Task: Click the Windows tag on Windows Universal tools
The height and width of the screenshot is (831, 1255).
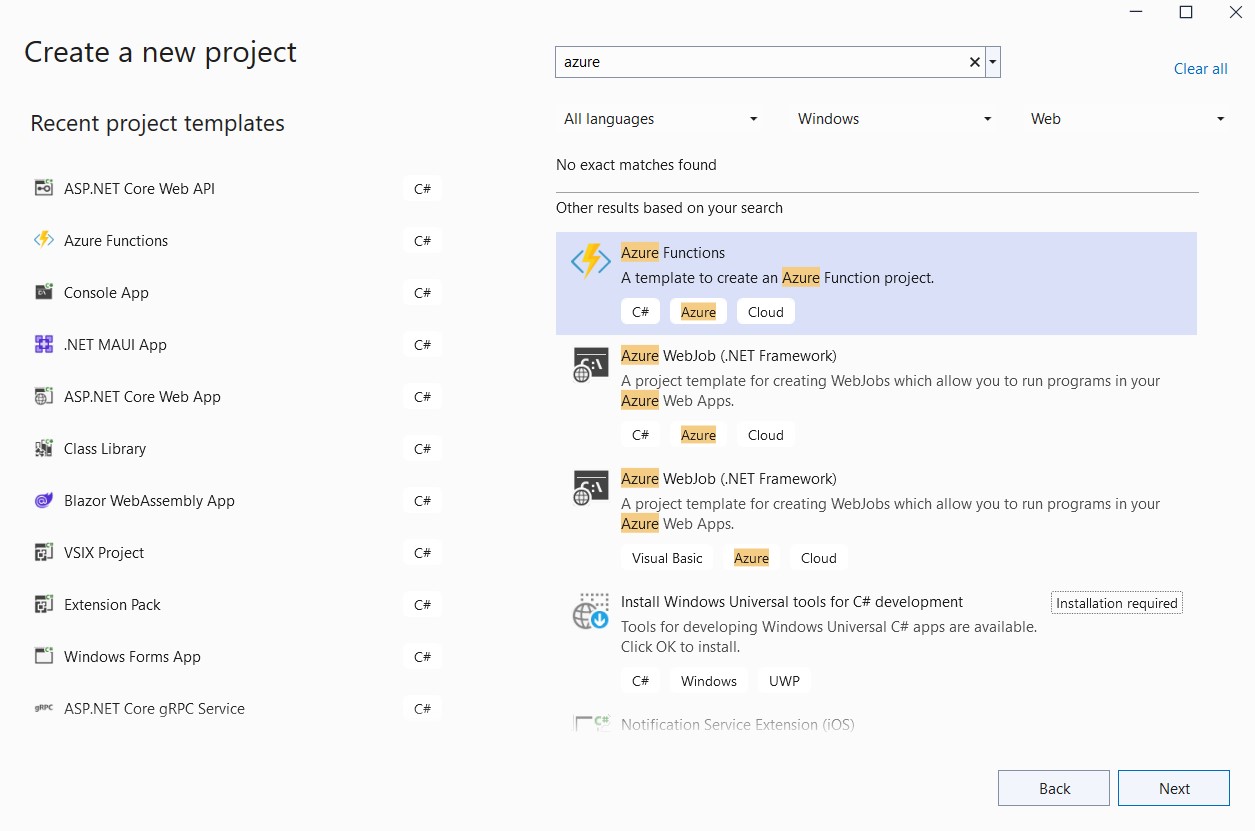Action: click(x=709, y=681)
